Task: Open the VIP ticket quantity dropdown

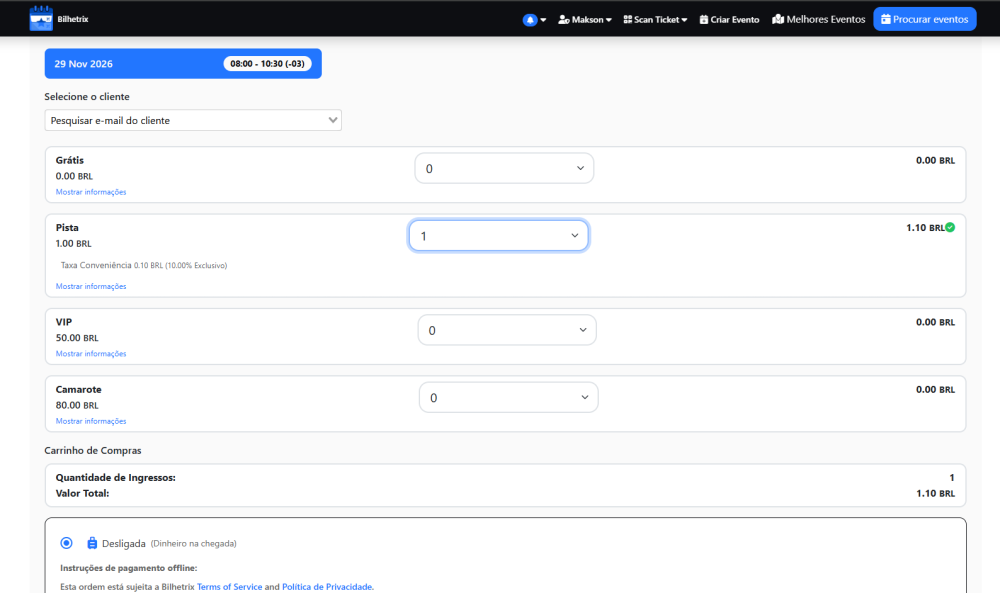Action: pos(506,330)
